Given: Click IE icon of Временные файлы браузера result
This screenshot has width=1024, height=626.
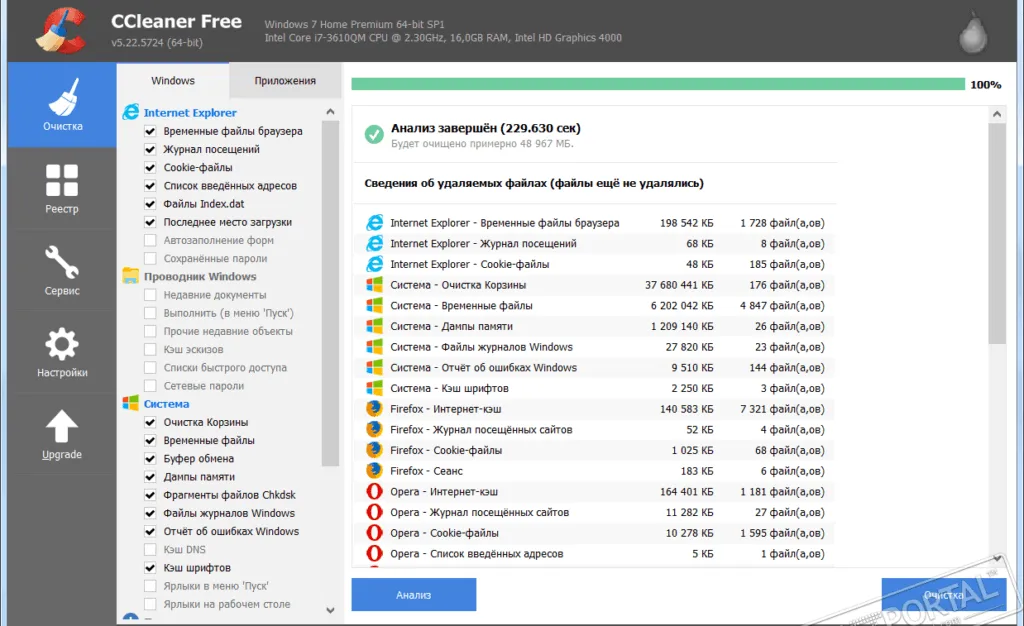Looking at the screenshot, I should coord(374,223).
